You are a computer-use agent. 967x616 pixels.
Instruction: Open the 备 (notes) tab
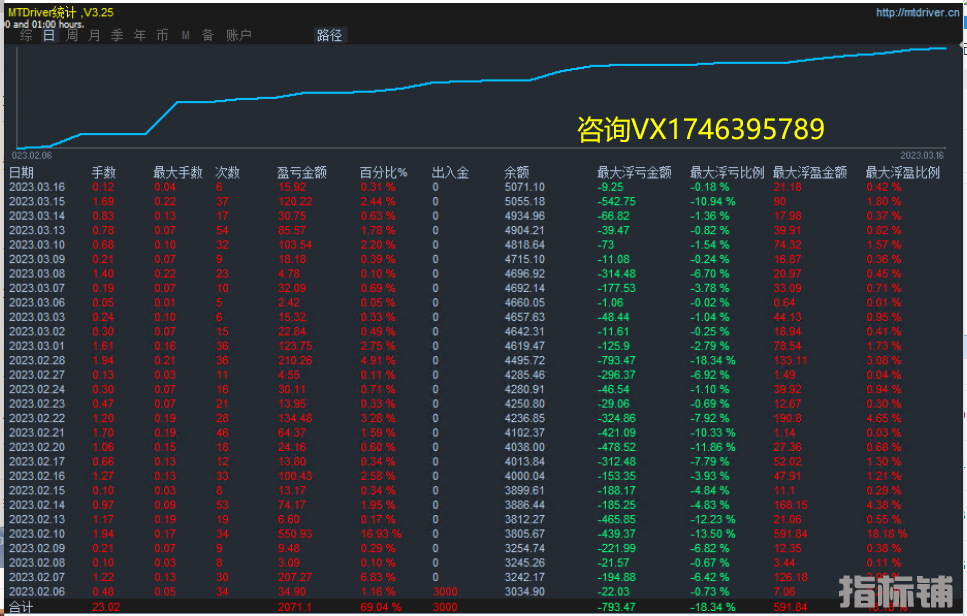point(208,35)
